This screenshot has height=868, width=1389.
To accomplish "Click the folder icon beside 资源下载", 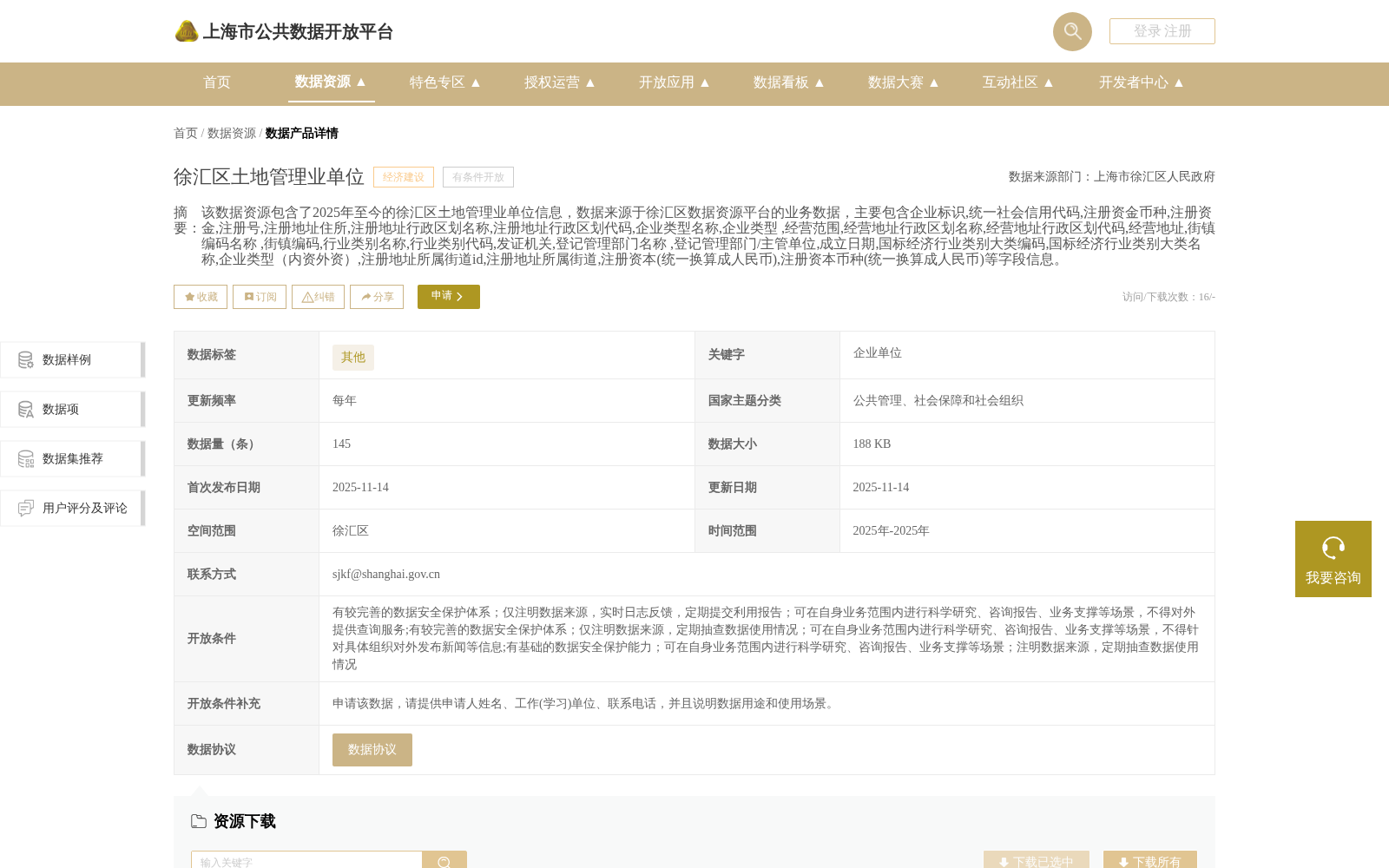I will 199,821.
